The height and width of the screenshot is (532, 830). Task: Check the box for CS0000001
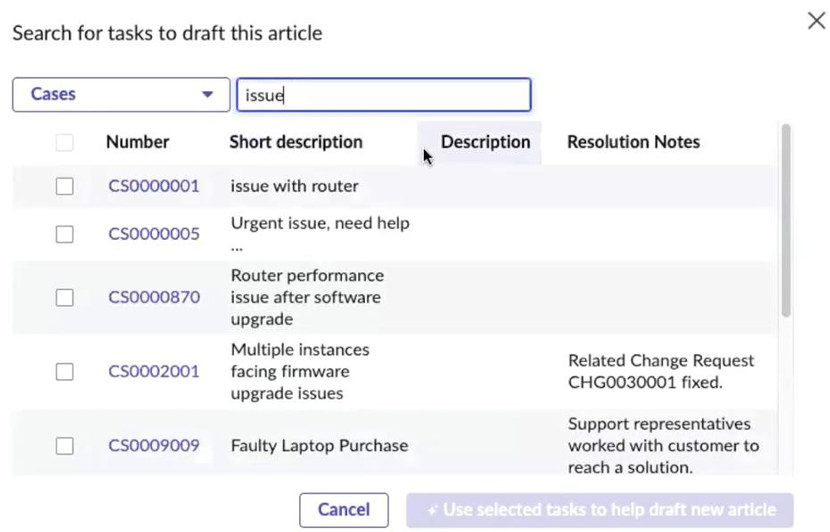[x=65, y=186]
